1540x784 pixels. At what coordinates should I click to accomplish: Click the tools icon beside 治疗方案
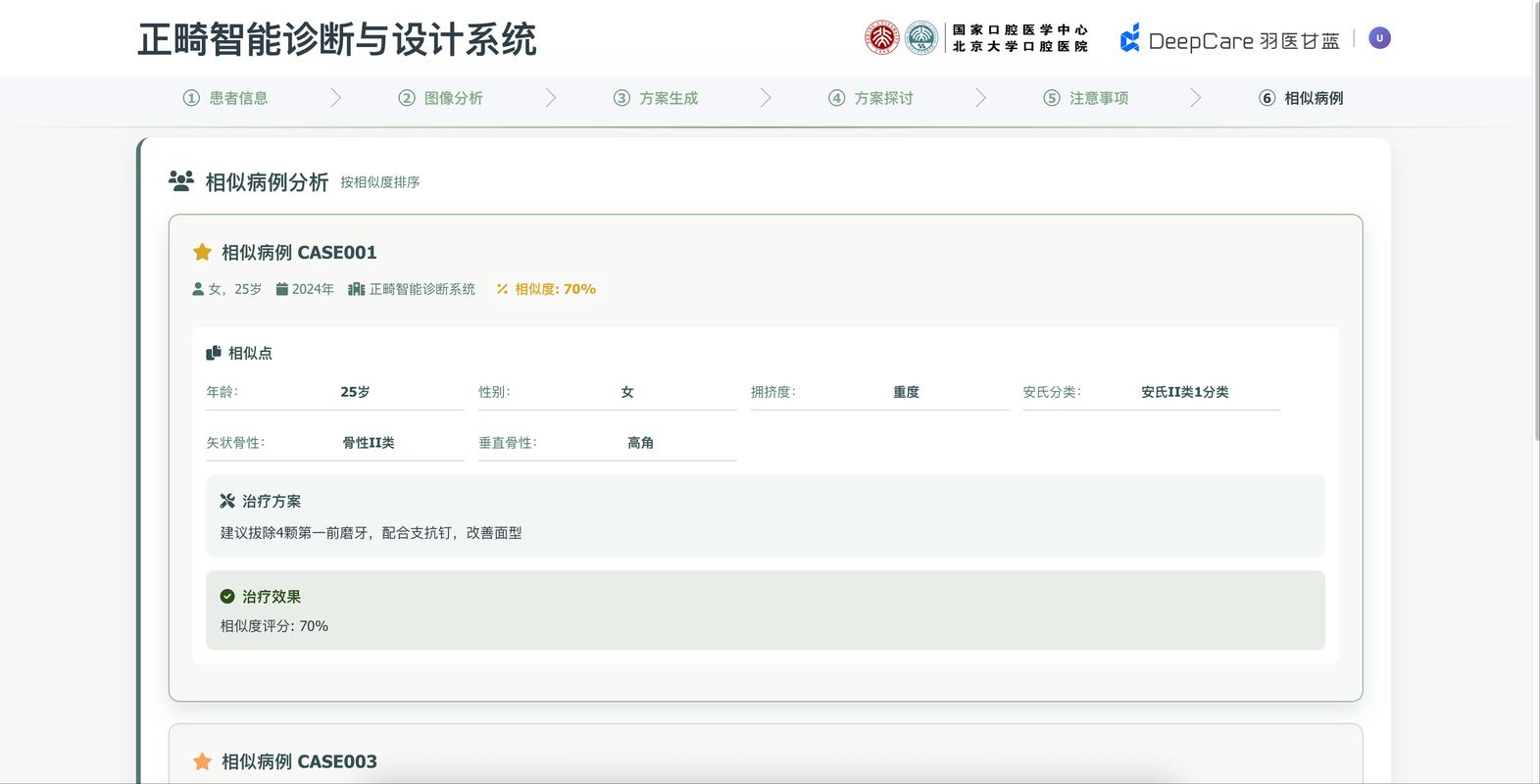(x=227, y=501)
